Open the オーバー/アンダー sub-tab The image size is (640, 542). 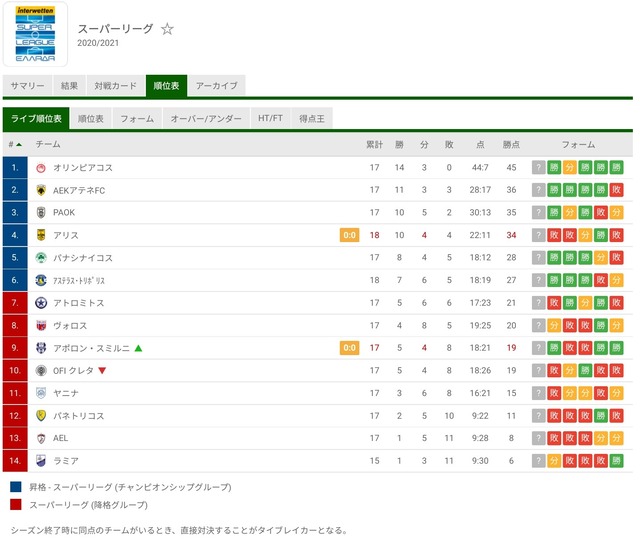206,119
